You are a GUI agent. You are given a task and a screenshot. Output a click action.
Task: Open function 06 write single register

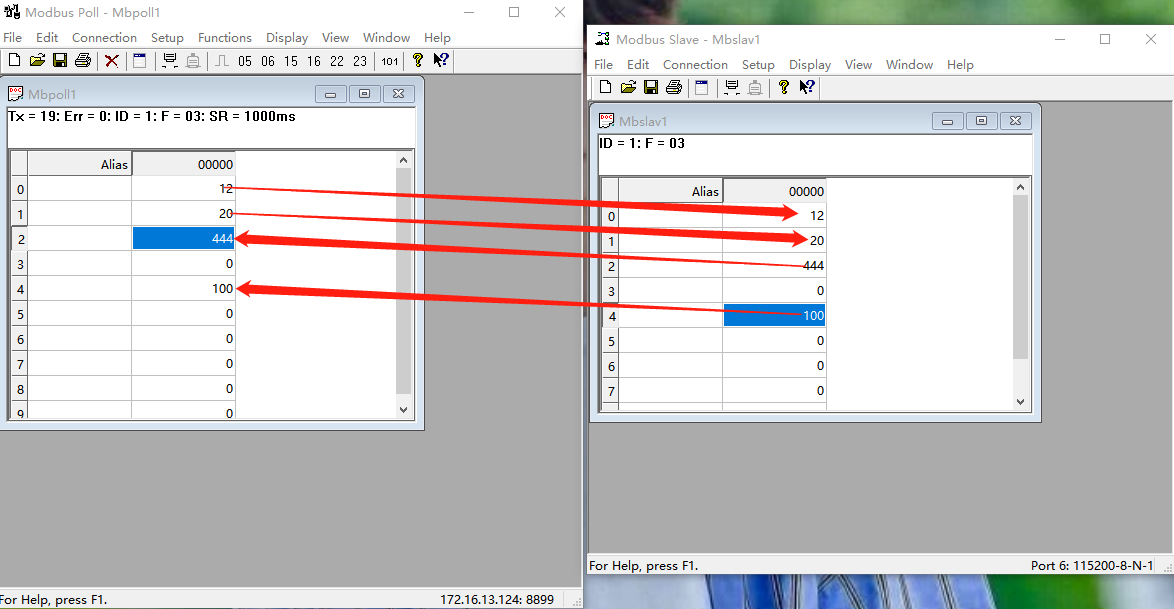click(x=268, y=61)
